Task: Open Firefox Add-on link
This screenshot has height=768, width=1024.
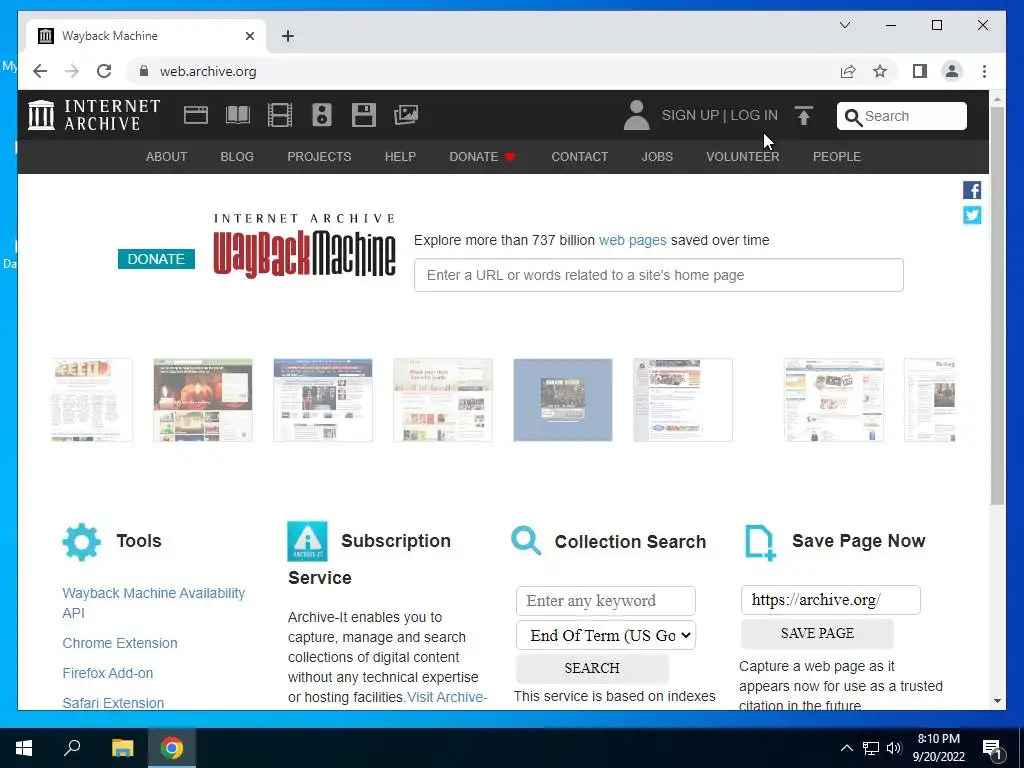Action: tap(108, 673)
